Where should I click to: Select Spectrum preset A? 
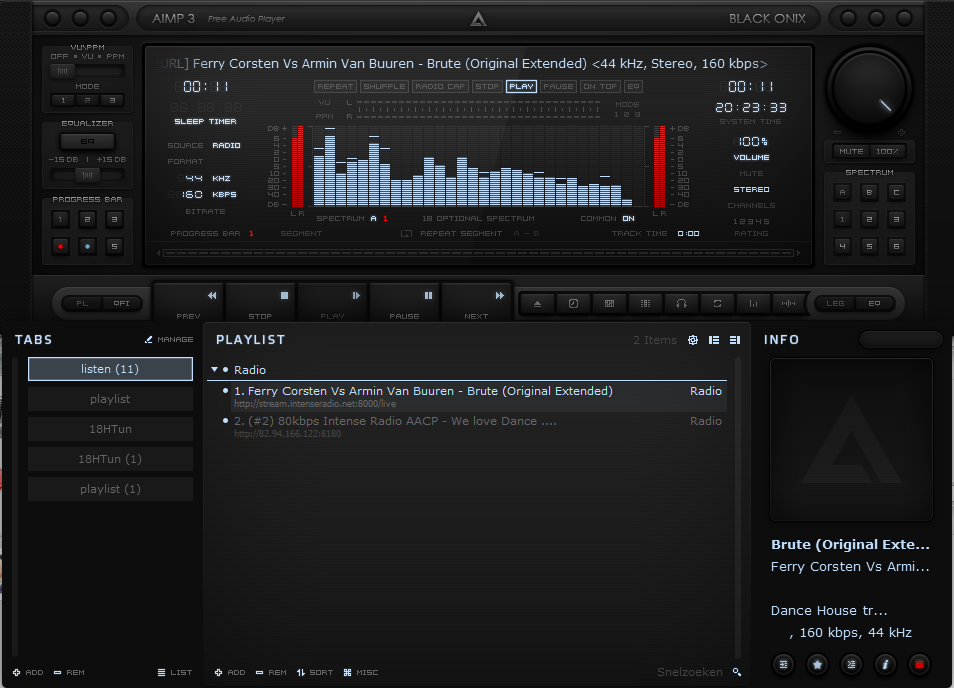click(843, 192)
